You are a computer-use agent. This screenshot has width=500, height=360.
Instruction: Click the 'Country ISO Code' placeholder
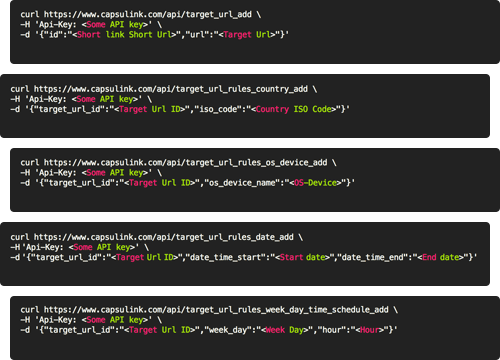click(293, 109)
